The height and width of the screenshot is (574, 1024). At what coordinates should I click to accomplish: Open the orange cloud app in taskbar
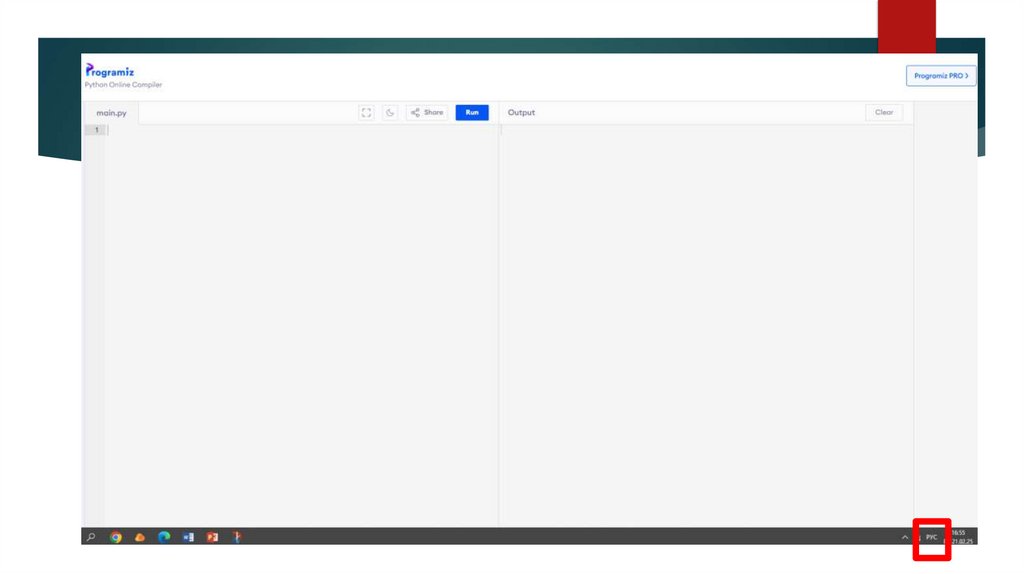pyautogui.click(x=140, y=537)
